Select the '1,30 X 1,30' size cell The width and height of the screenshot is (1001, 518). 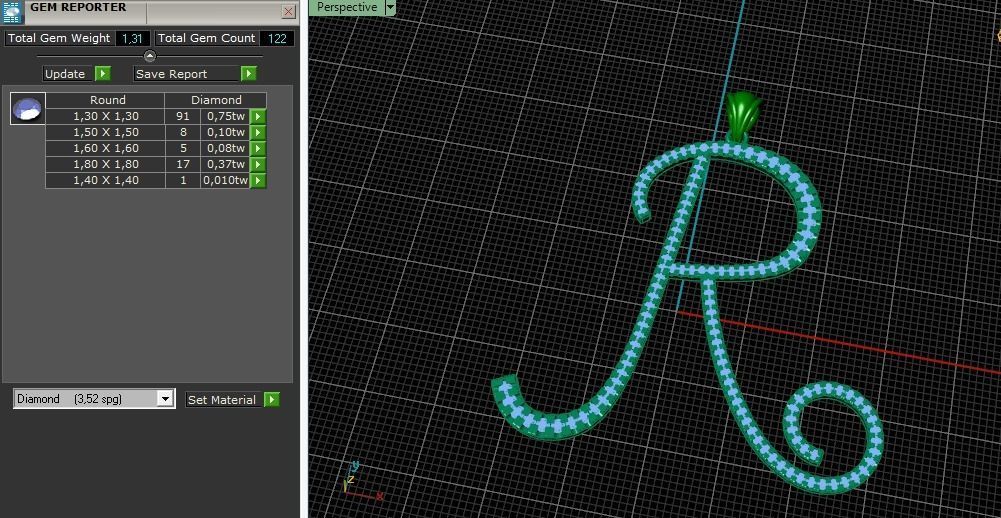[x=105, y=116]
